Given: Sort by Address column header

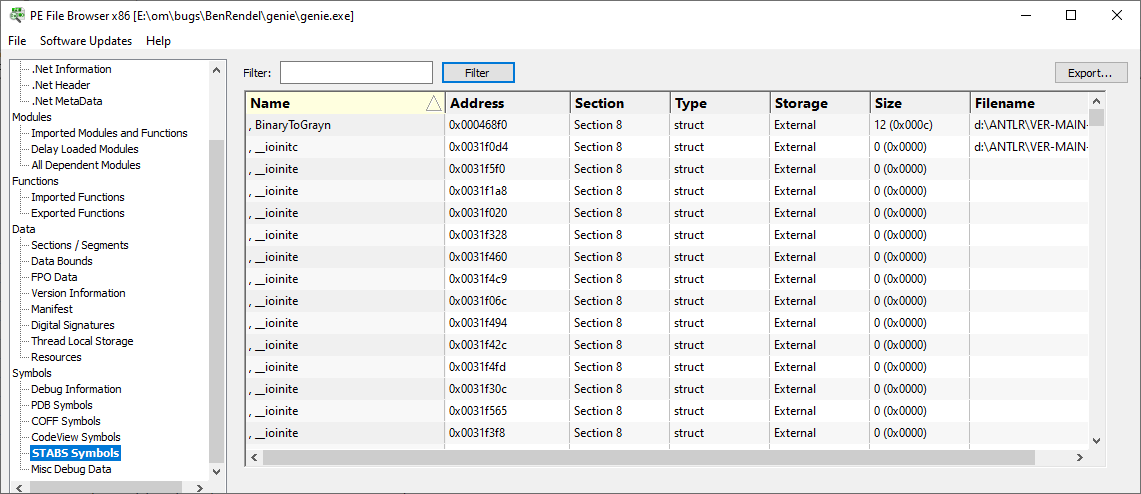Looking at the screenshot, I should click(x=507, y=103).
